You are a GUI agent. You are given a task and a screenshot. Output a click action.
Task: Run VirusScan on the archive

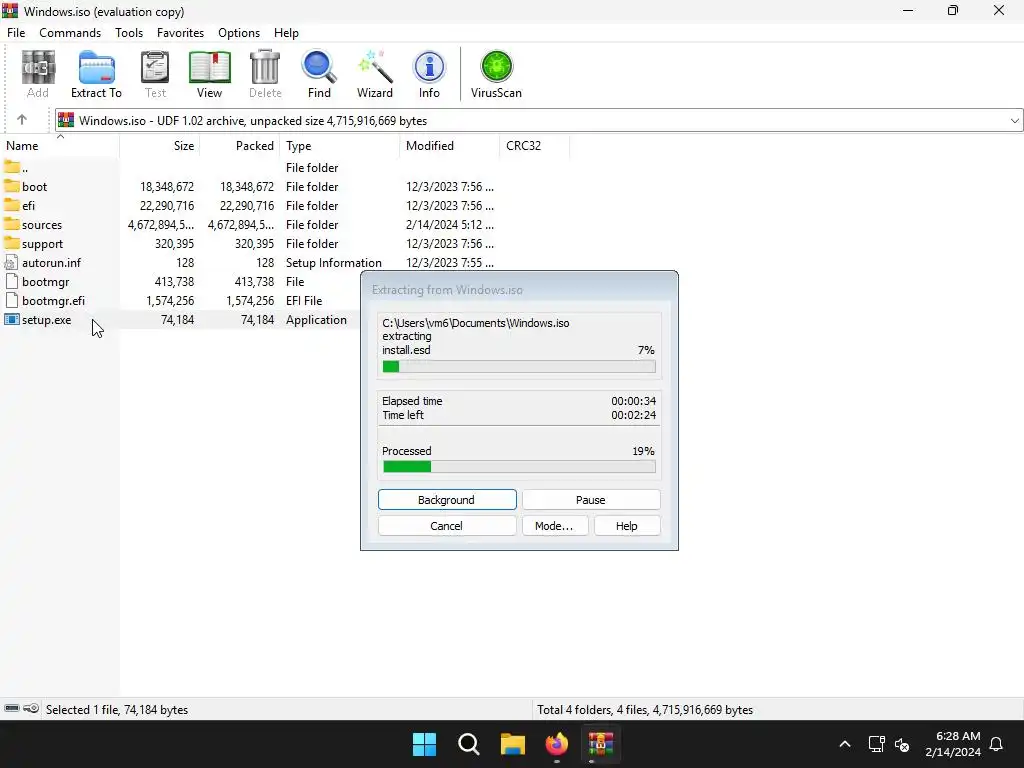pos(496,74)
